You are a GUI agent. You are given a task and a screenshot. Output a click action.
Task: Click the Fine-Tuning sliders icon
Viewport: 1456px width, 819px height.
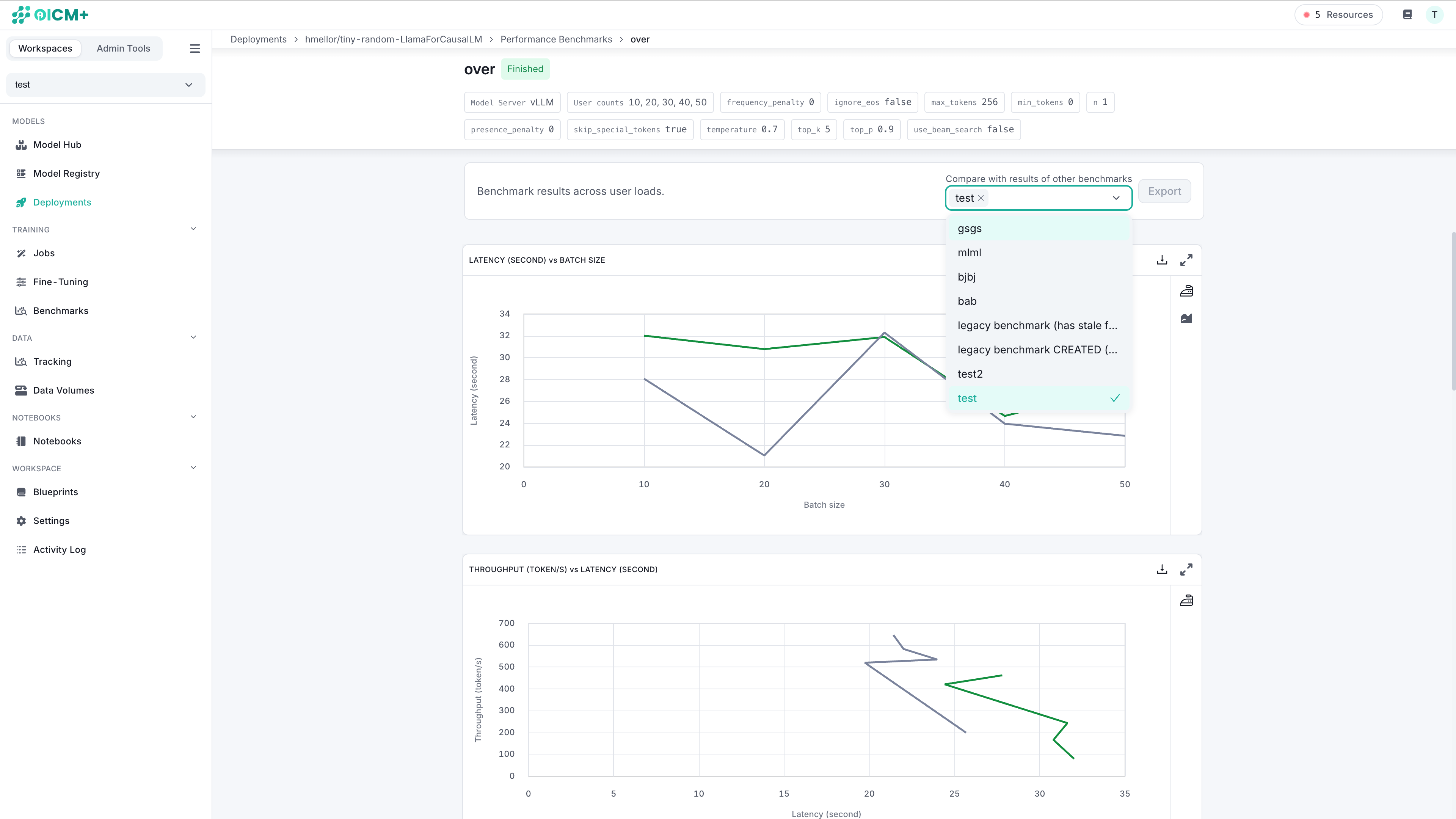point(21,282)
